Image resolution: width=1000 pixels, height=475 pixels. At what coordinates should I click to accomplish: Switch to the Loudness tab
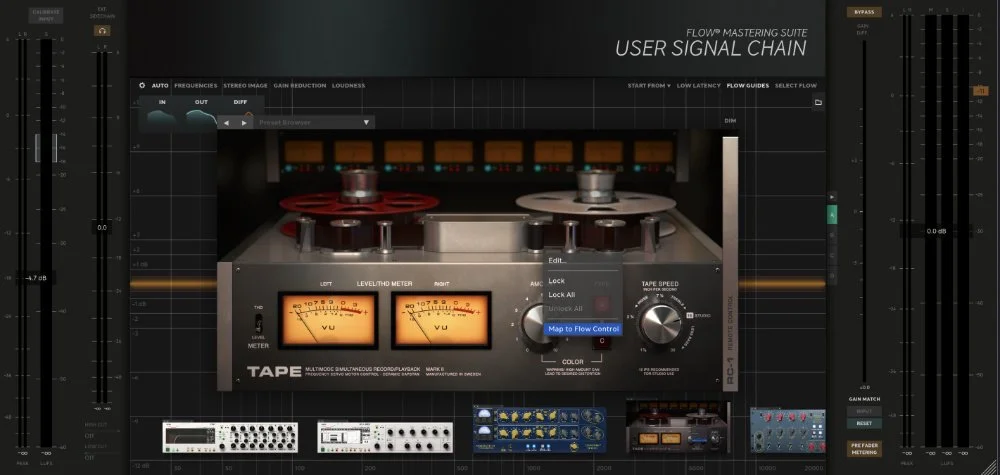tap(348, 85)
